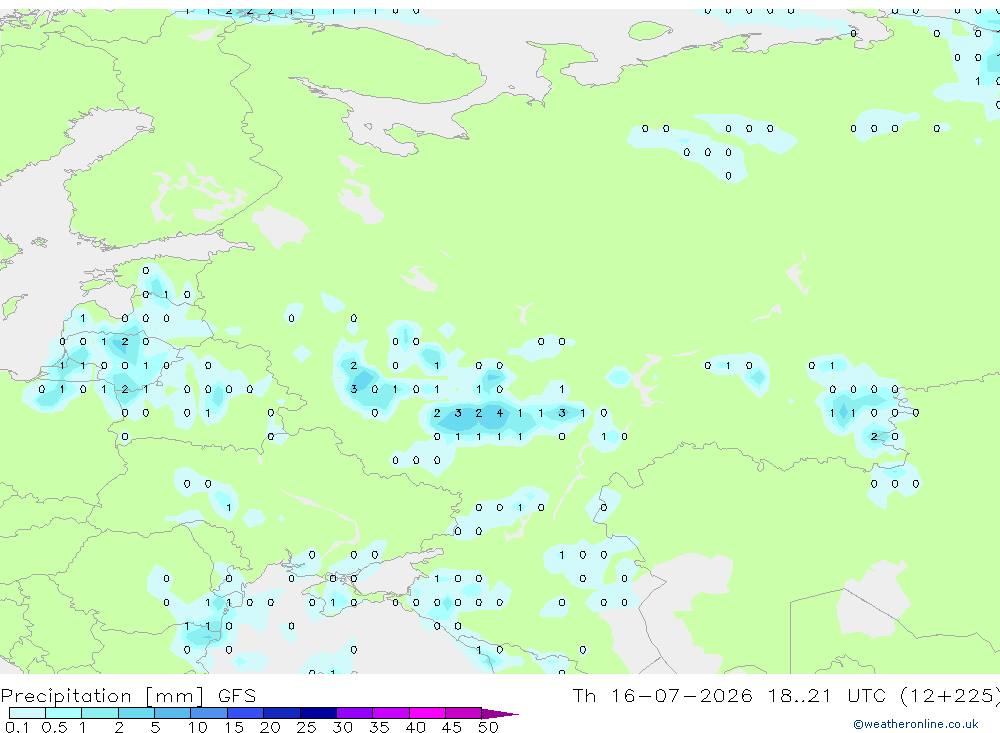Image resolution: width=1000 pixels, height=733 pixels.
Task: Click the '20' legend scale label
Action: 270,727
